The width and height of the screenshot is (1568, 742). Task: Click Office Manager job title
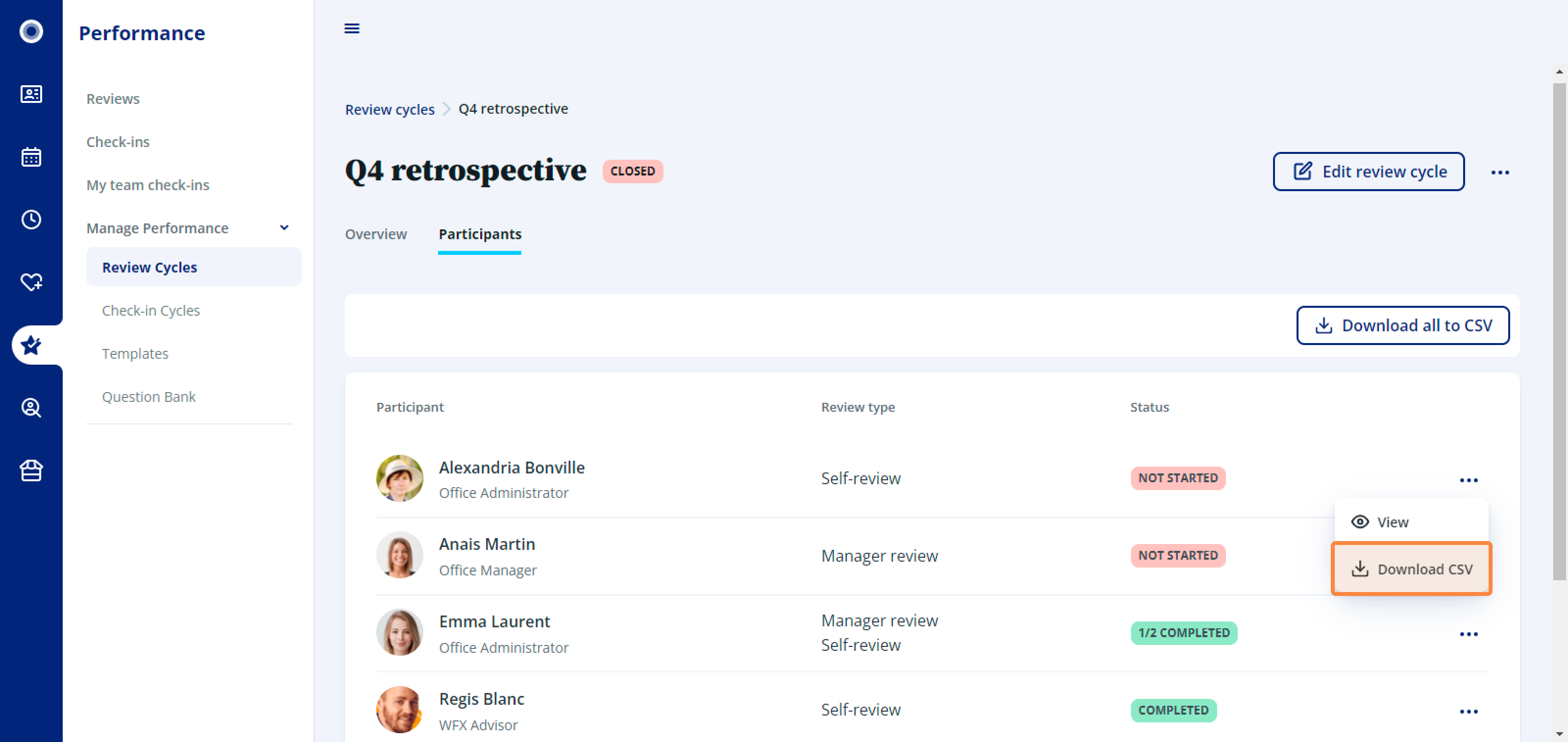488,570
